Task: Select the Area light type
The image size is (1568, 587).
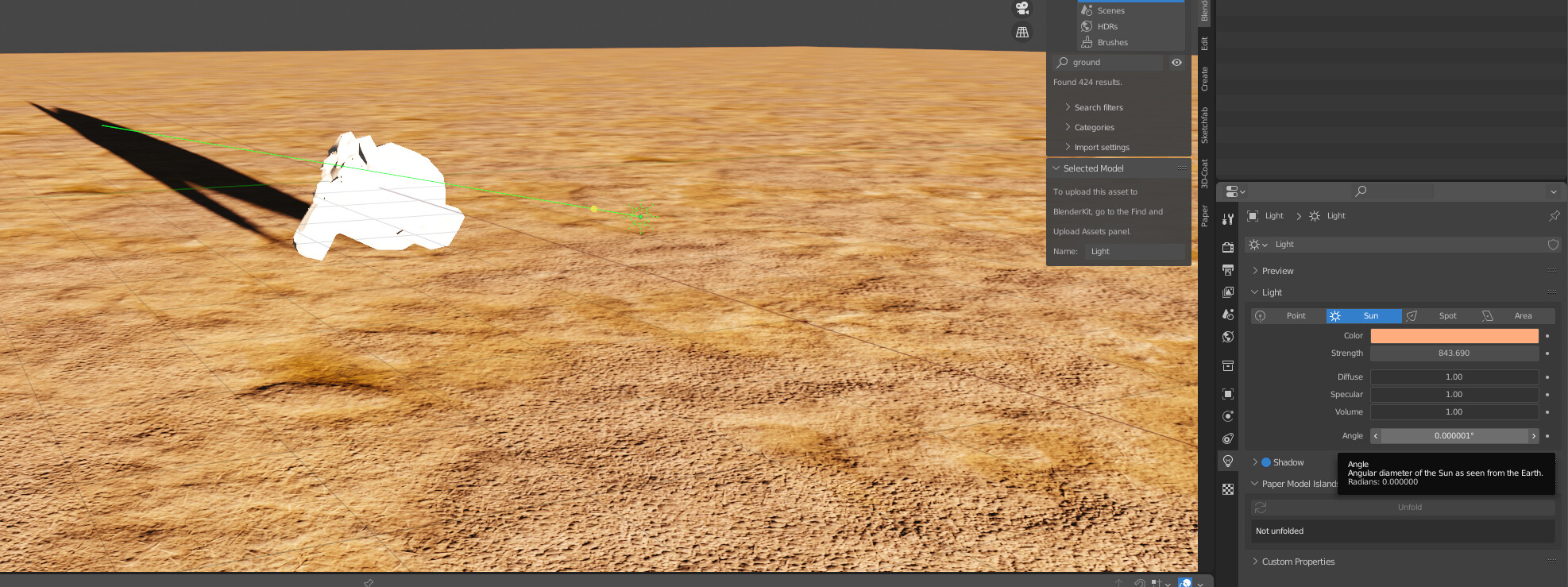Action: (1516, 316)
